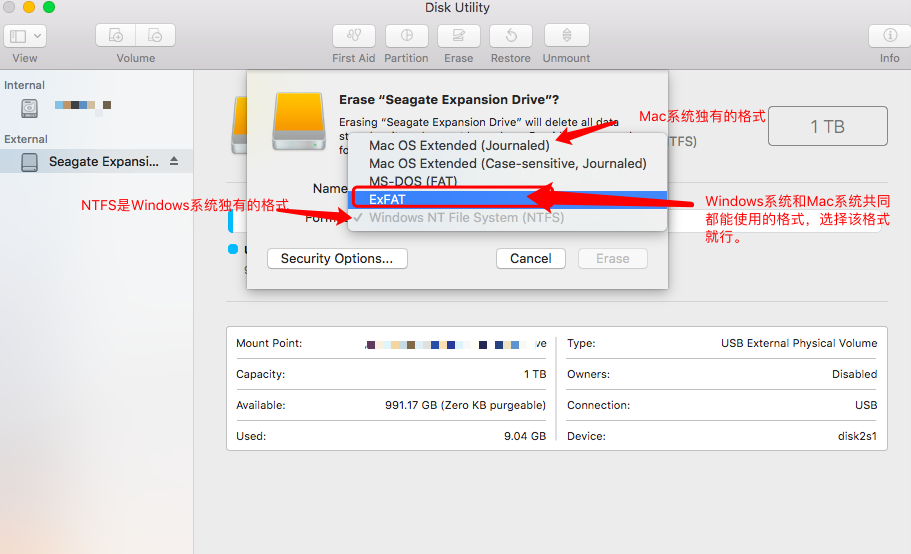This screenshot has width=911, height=554.
Task: Click the Connection 'USB' value
Action: coord(866,405)
